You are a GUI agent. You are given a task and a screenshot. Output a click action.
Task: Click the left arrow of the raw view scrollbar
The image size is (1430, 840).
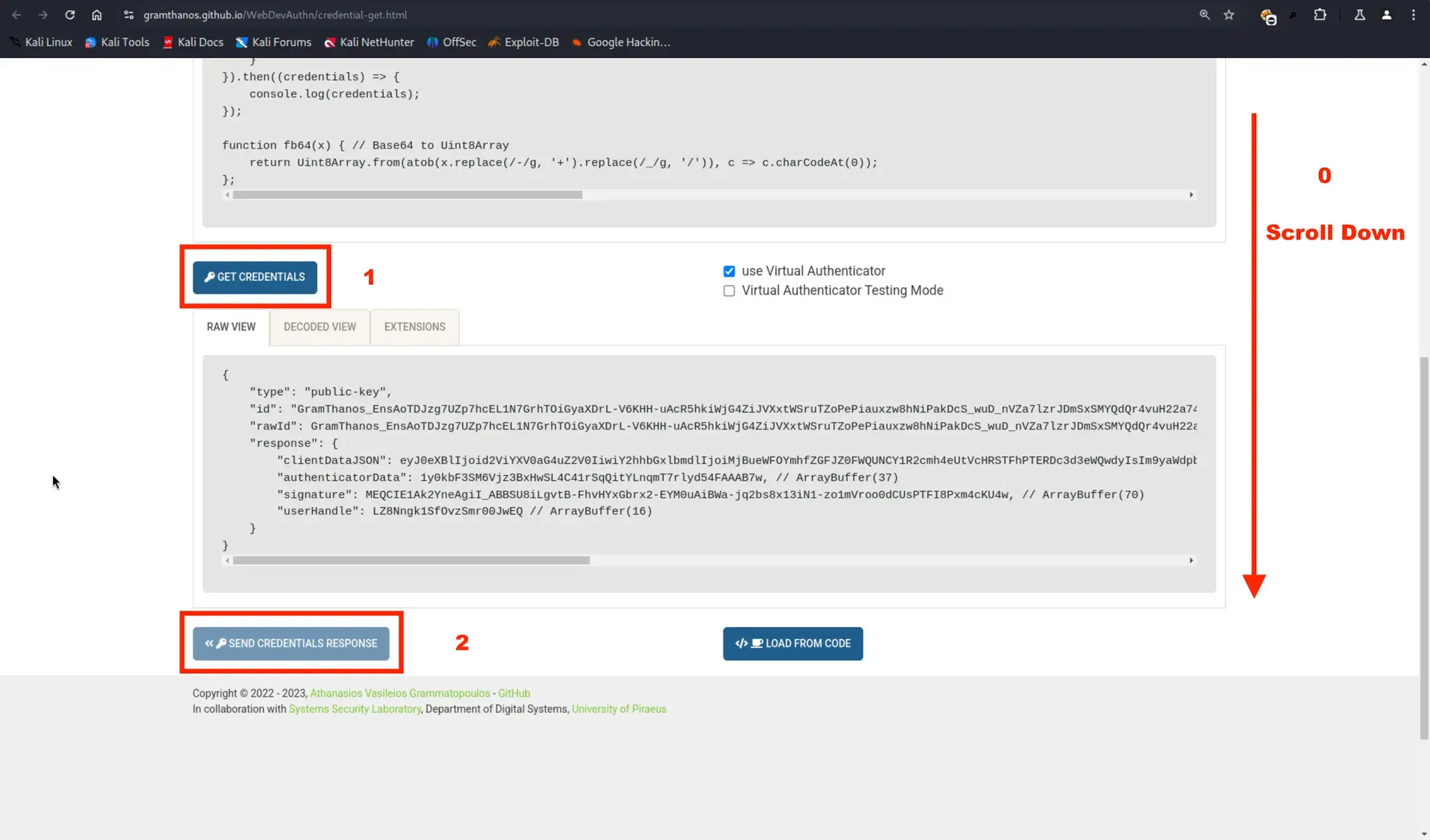[227, 561]
